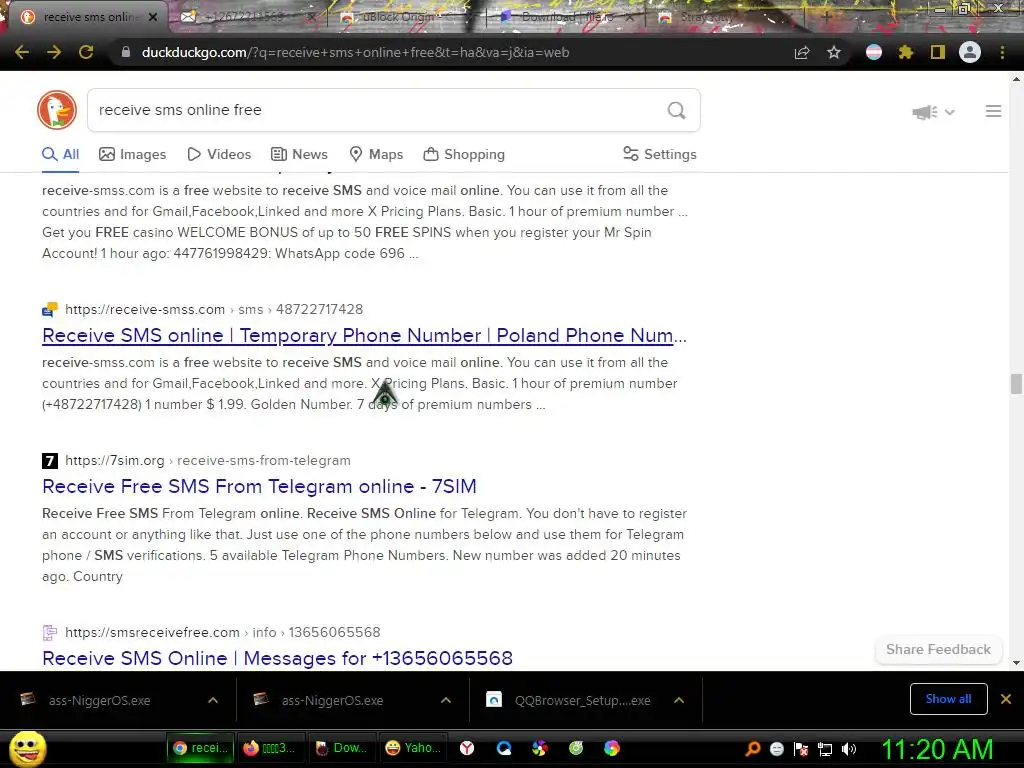Screen dimensions: 1024x768
Task: Click the flag with red X tray icon
Action: (x=801, y=749)
